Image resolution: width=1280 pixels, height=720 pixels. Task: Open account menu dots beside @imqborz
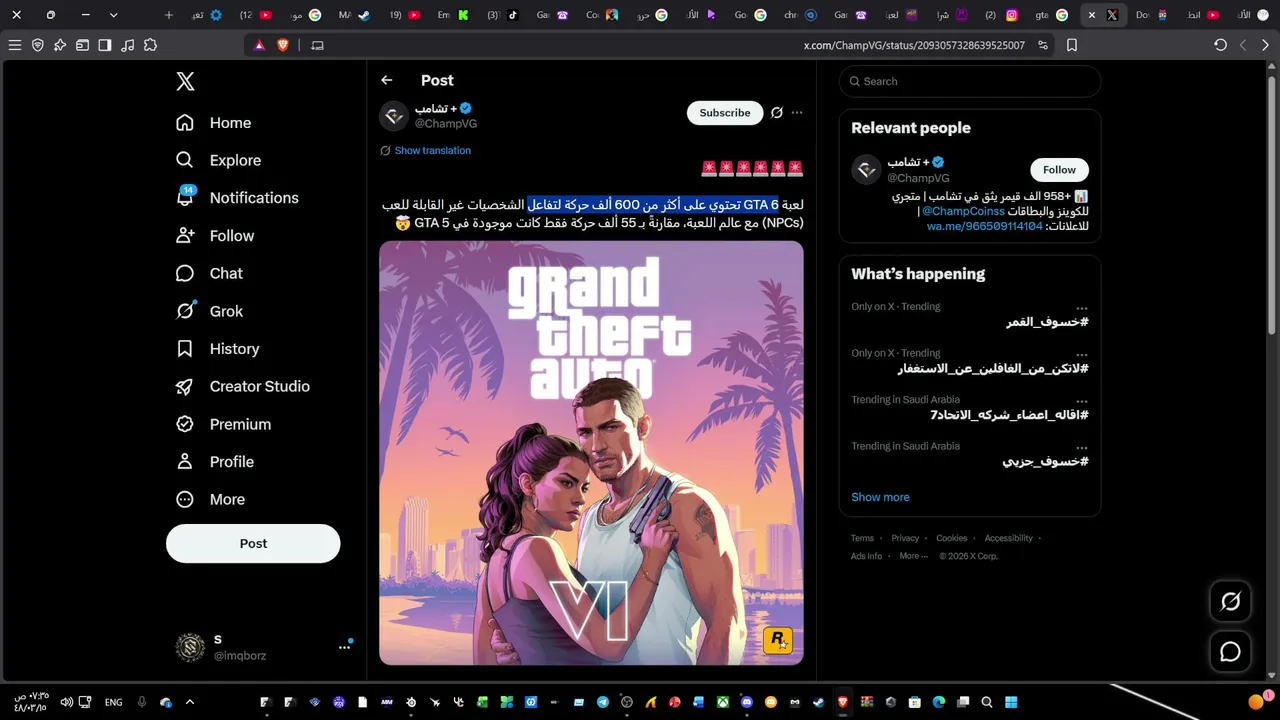pos(344,647)
